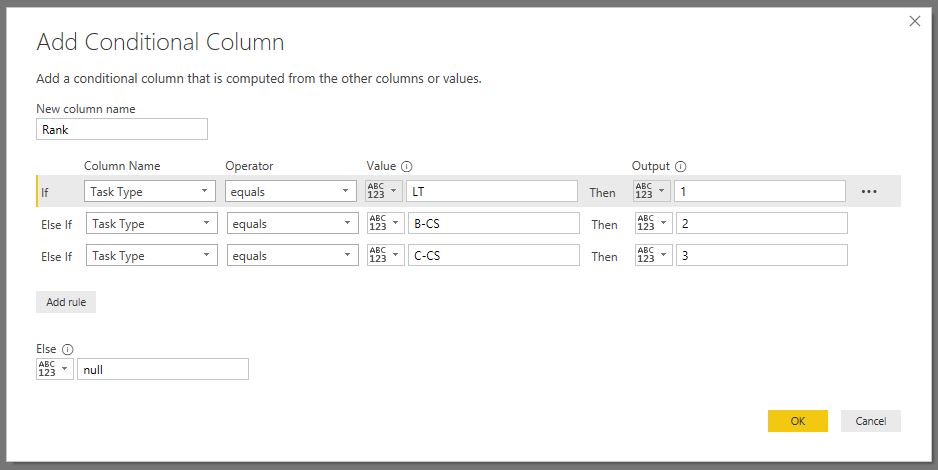The image size is (938, 470).
Task: Click the value field containing C-CS
Action: [494, 255]
